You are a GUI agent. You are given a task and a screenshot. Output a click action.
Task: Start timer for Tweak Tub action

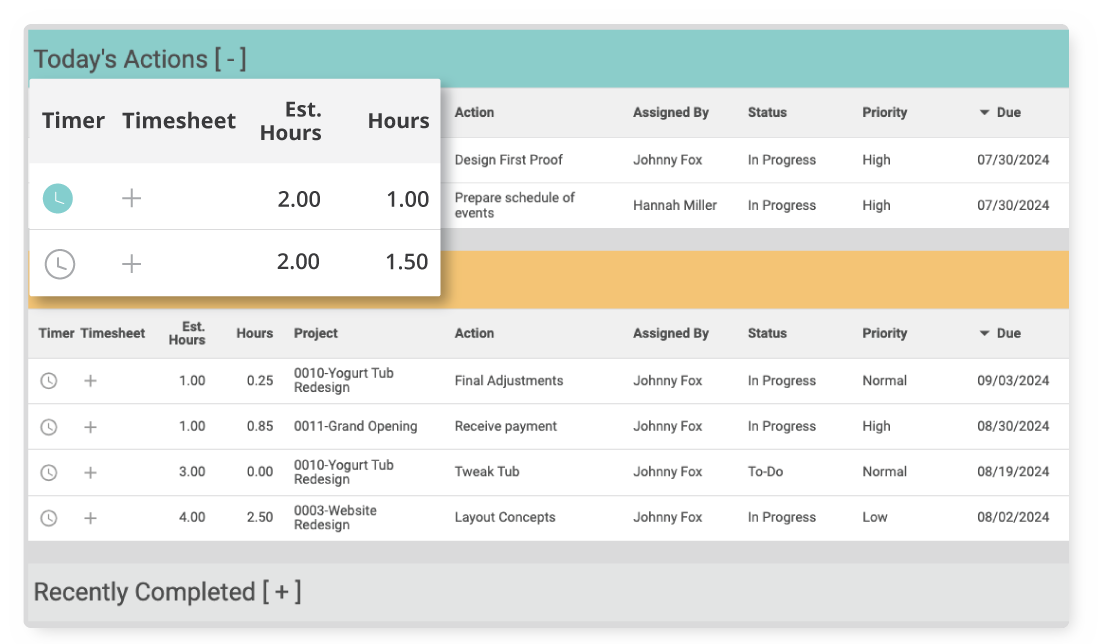(x=48, y=472)
